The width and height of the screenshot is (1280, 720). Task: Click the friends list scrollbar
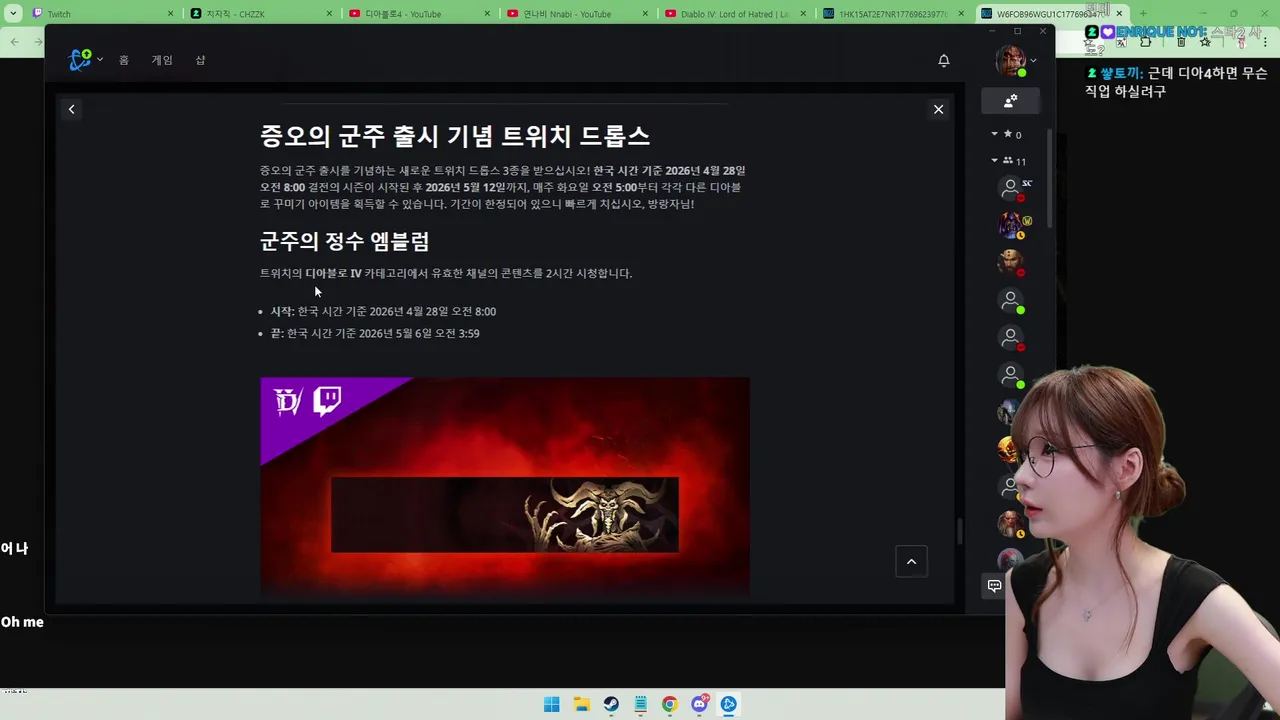(1050, 178)
